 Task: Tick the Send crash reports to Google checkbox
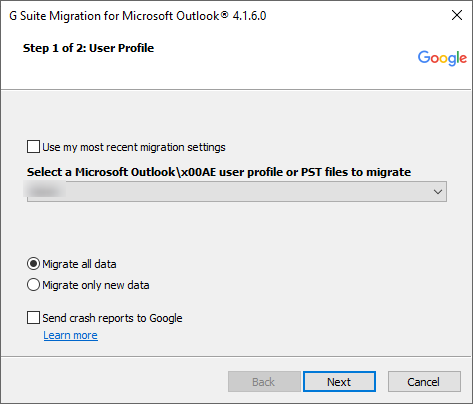point(33,318)
